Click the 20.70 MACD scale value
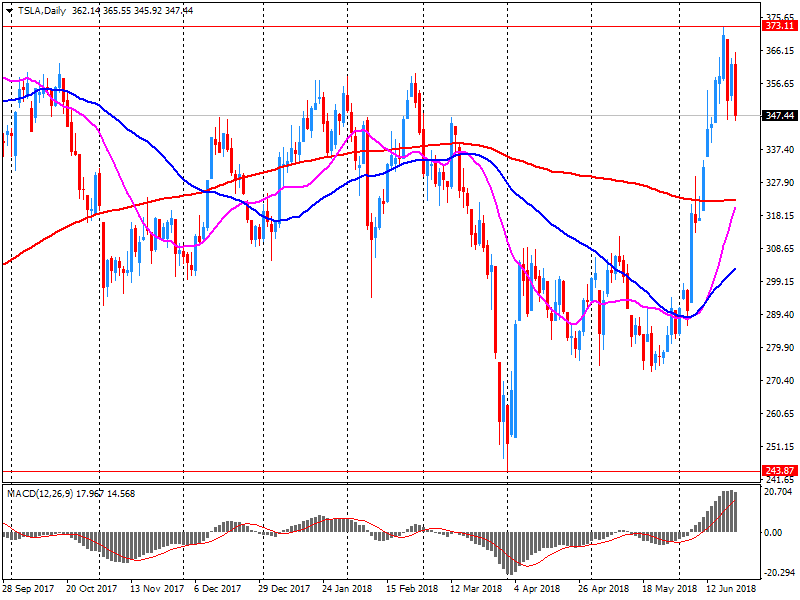This screenshot has width=800, height=600. [x=779, y=491]
